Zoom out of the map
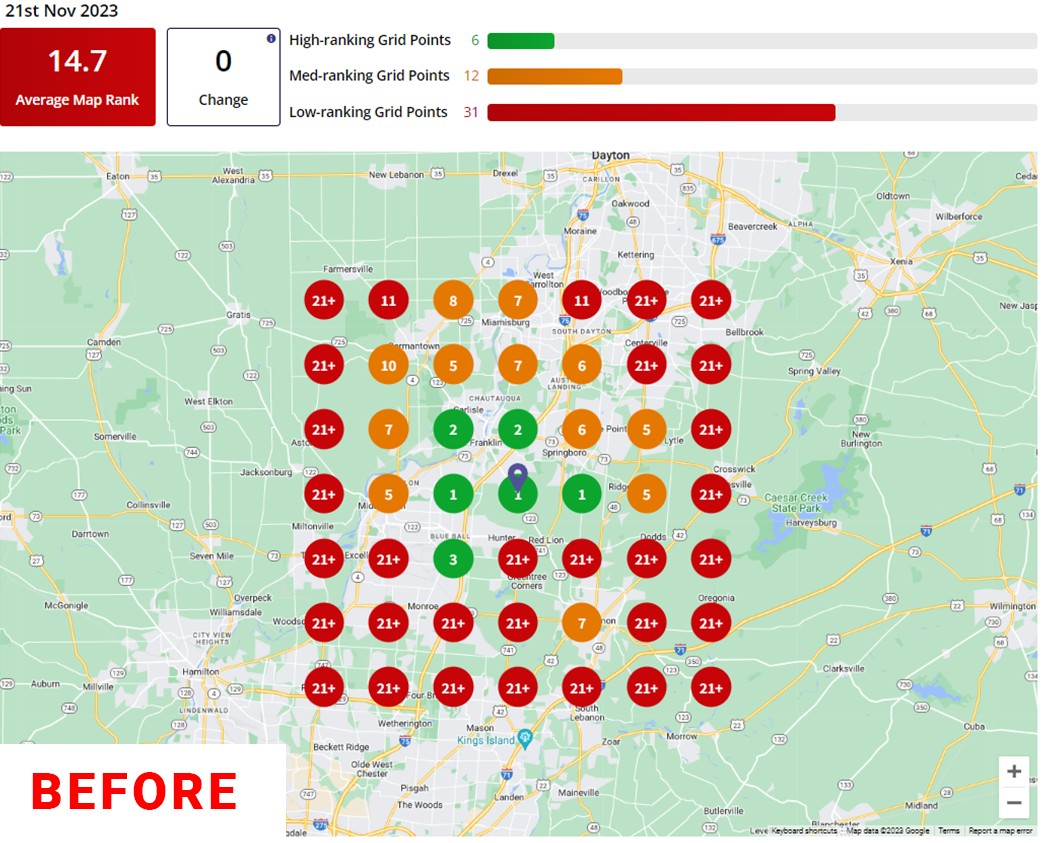The height and width of the screenshot is (843, 1045). pos(1014,802)
